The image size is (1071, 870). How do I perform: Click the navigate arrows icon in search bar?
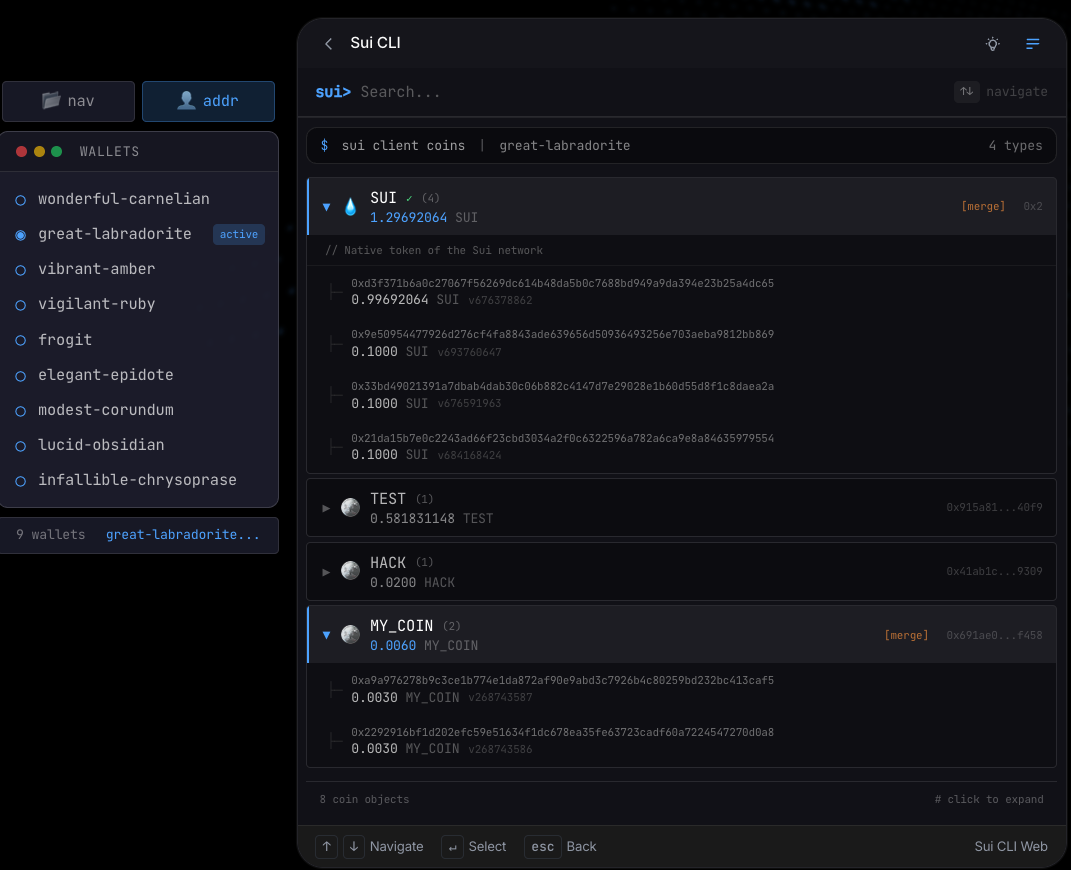pyautogui.click(x=966, y=91)
